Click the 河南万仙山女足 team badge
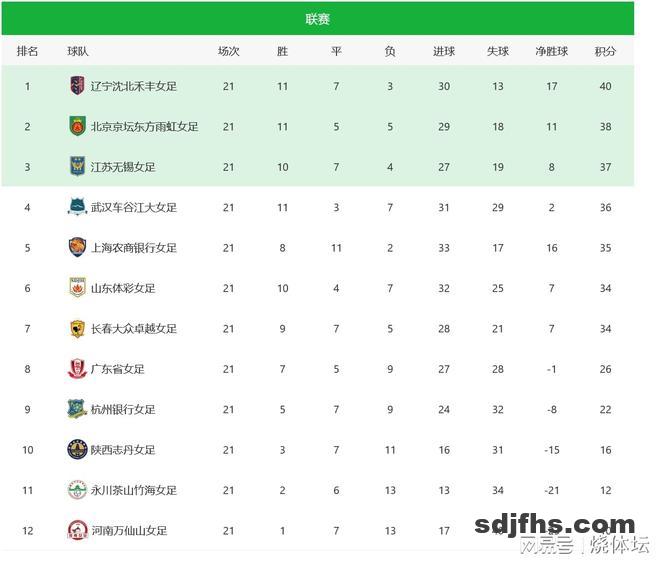 77,530
